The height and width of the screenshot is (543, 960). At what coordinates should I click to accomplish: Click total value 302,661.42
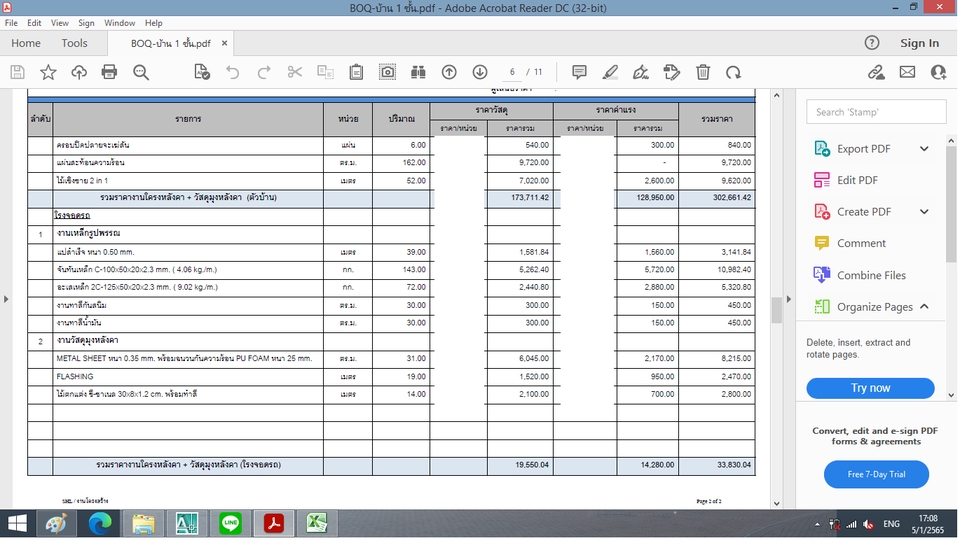732,198
